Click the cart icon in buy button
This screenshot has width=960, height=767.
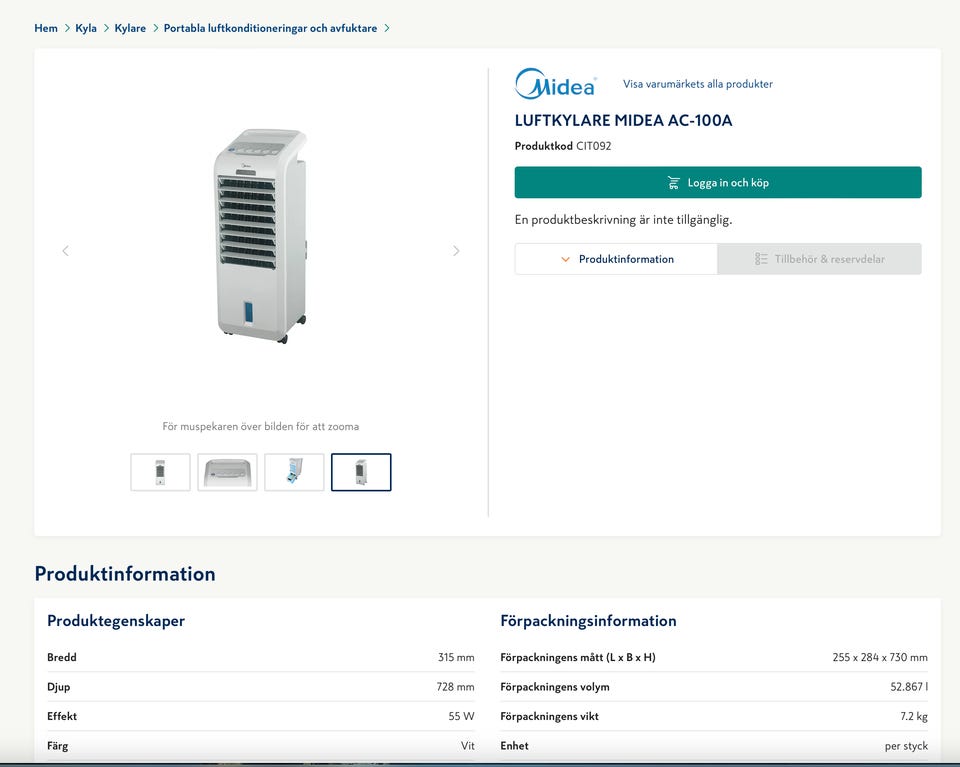(x=673, y=182)
